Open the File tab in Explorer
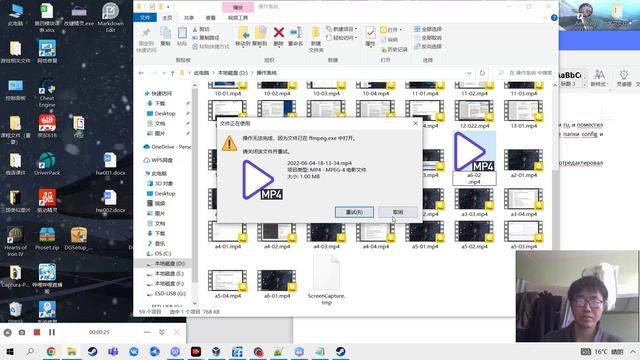Screen dimensions: 640x360 (145, 18)
